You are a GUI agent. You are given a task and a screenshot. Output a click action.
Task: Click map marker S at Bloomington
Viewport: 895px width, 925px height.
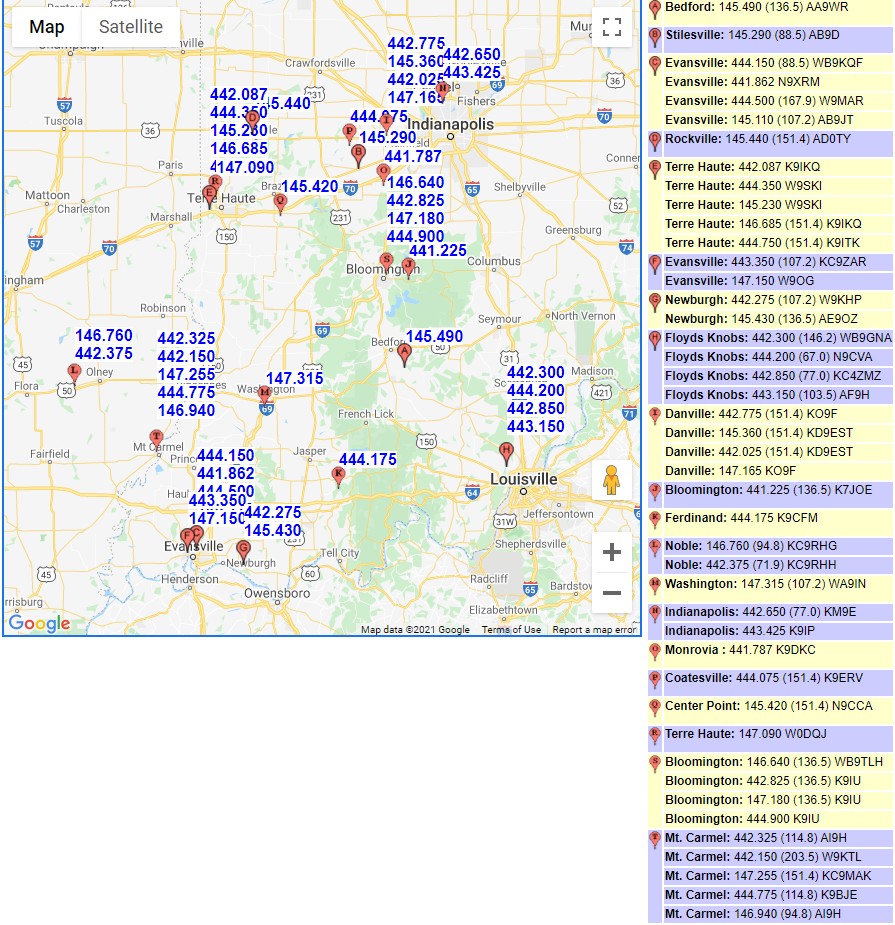click(x=386, y=263)
